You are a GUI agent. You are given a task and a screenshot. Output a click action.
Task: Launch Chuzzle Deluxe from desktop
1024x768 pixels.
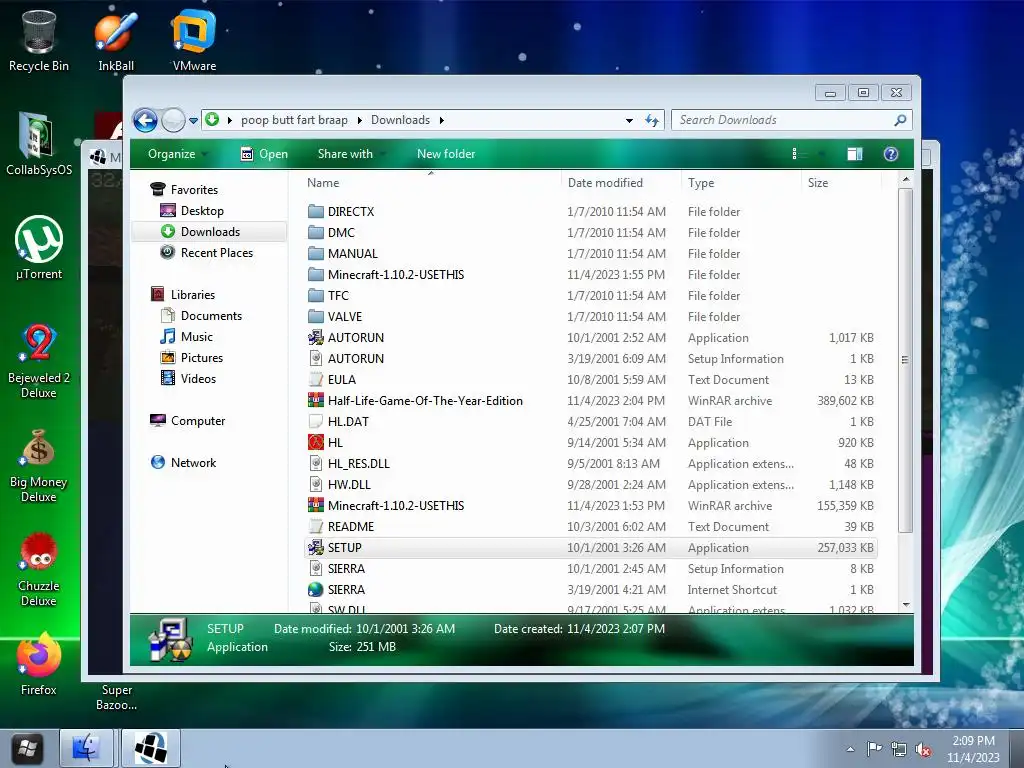pos(39,569)
